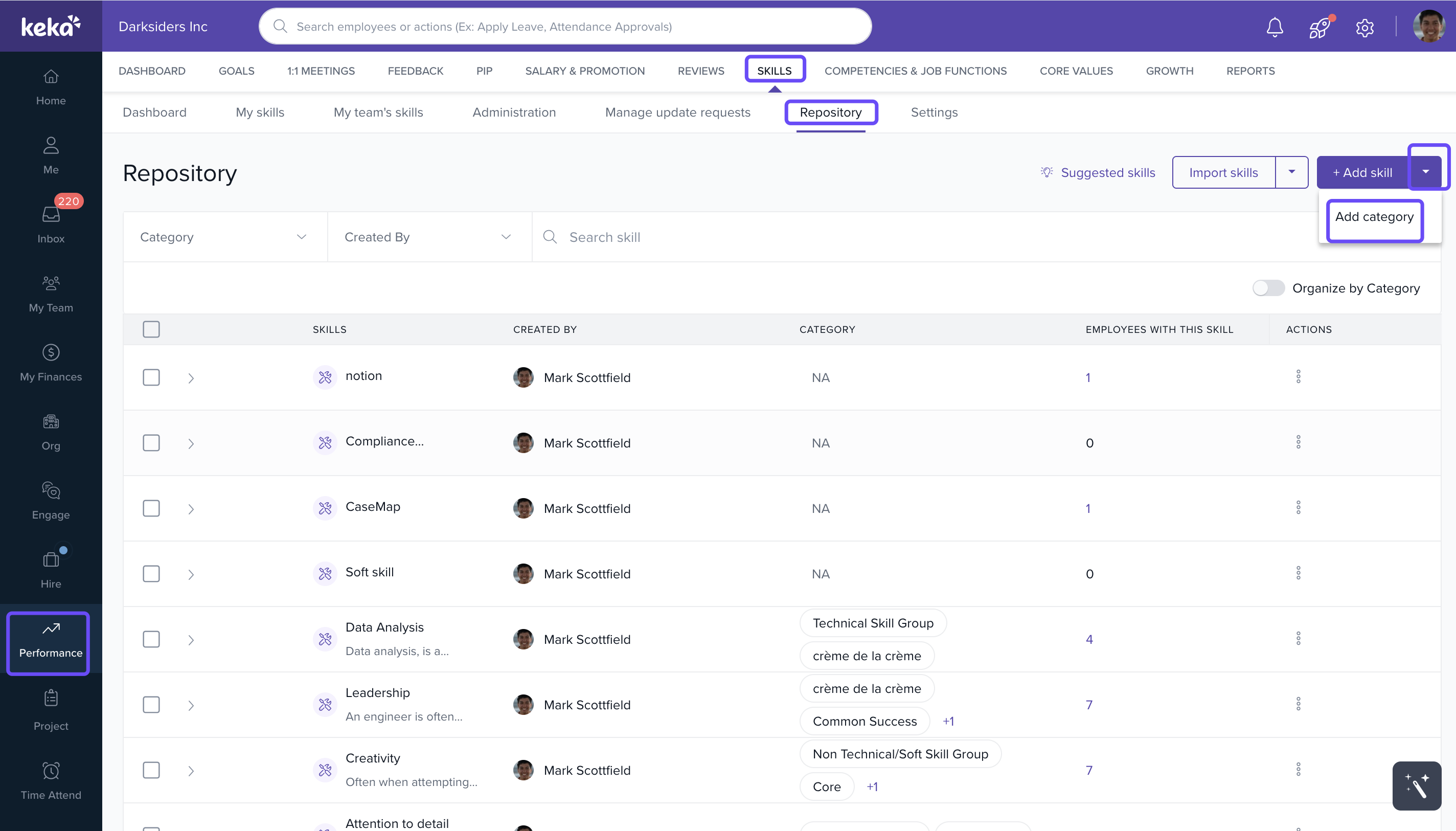Expand the Data Analysis skill row
The height and width of the screenshot is (831, 1456).
191,640
